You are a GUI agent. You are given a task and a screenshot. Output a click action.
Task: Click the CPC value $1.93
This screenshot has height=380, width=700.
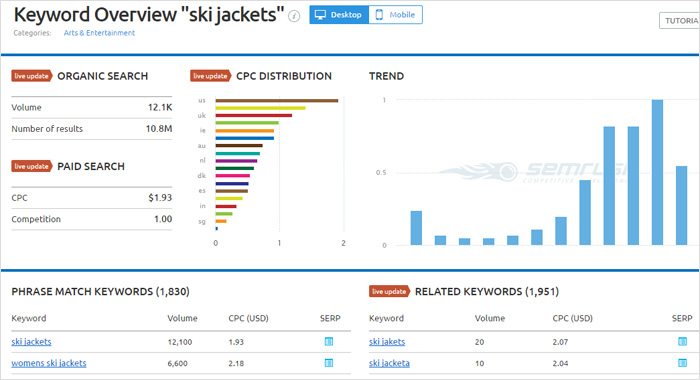pos(160,197)
